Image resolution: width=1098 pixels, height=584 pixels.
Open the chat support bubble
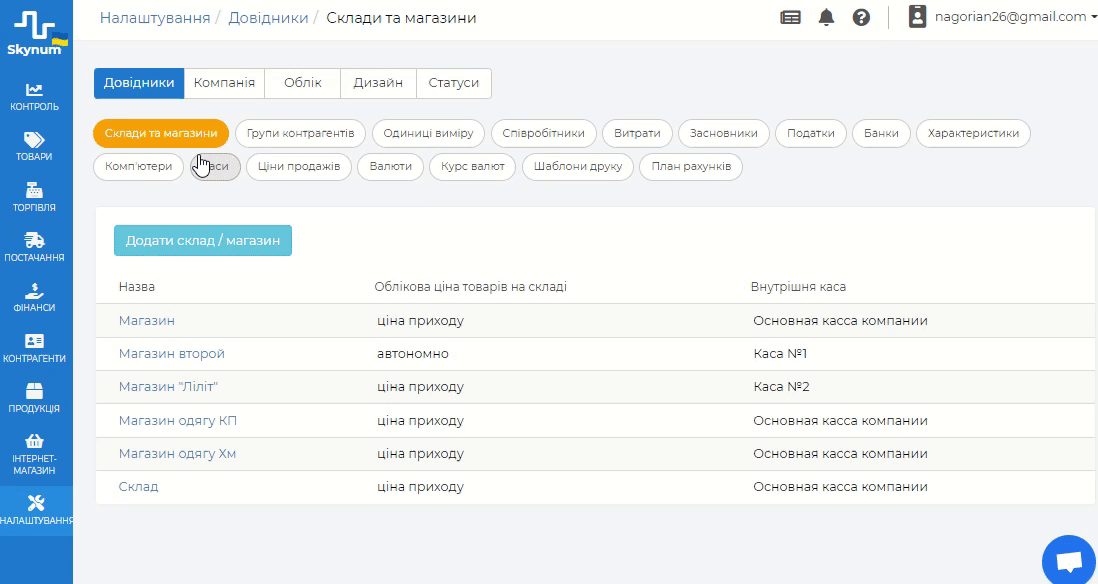[x=1068, y=562]
